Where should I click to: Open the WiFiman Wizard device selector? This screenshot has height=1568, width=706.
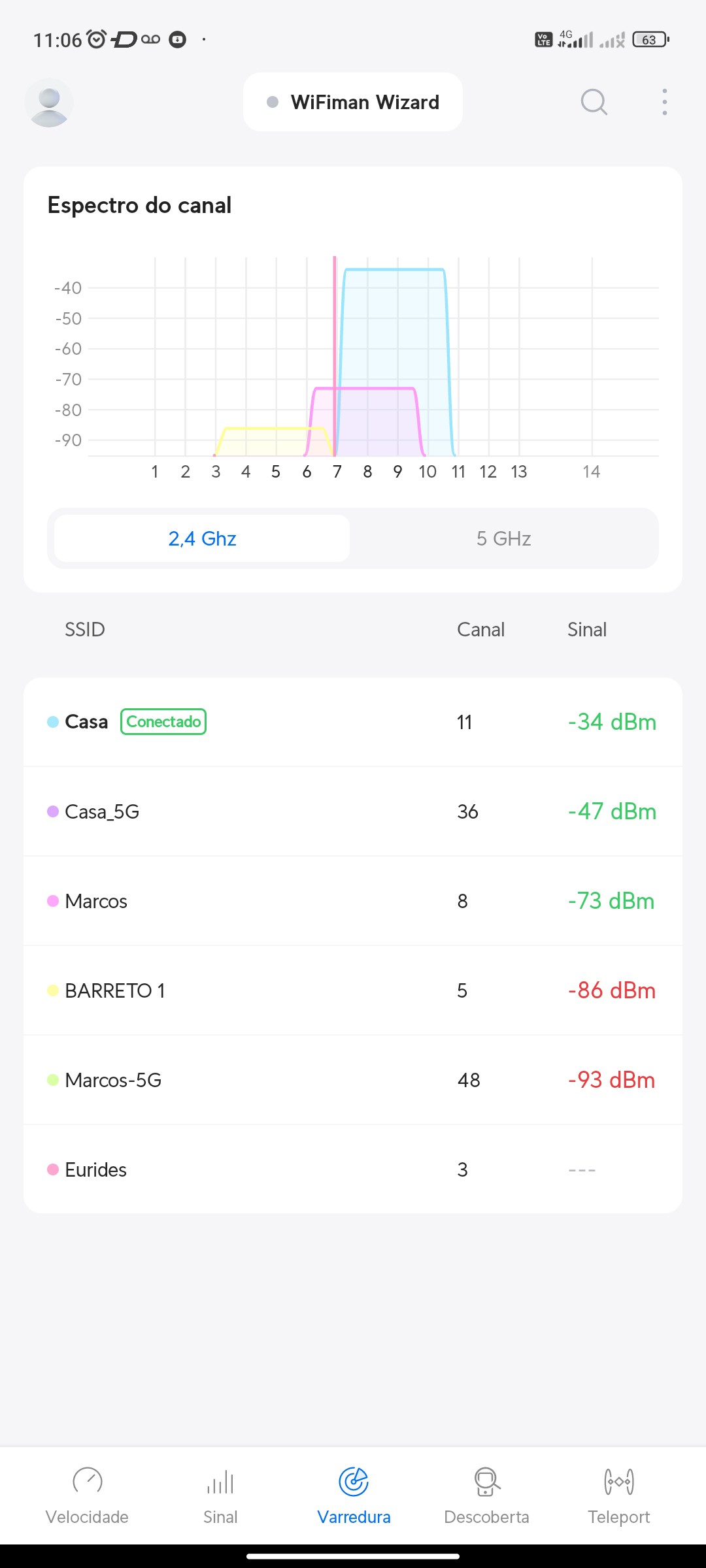pos(353,102)
